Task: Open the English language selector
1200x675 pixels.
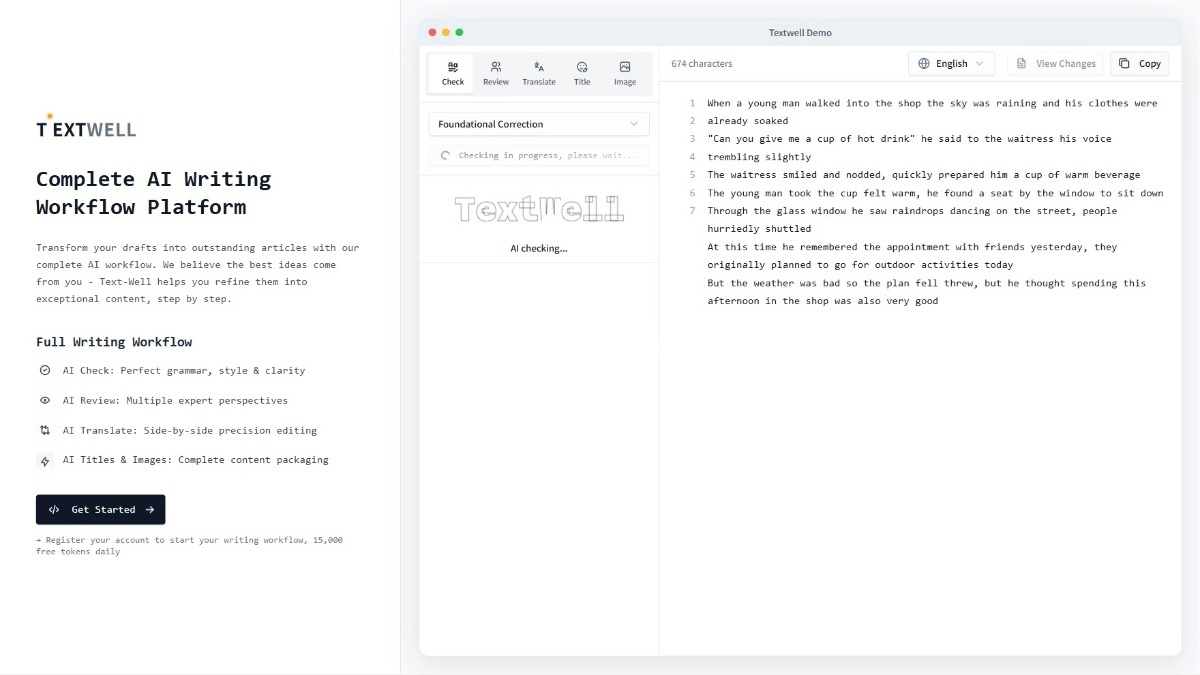Action: [951, 63]
